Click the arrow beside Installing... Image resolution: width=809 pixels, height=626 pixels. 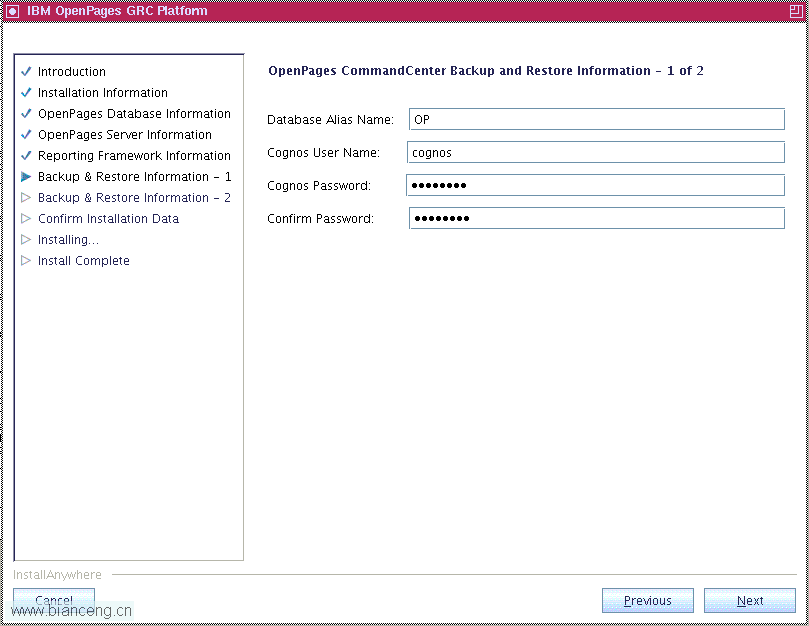tap(26, 239)
